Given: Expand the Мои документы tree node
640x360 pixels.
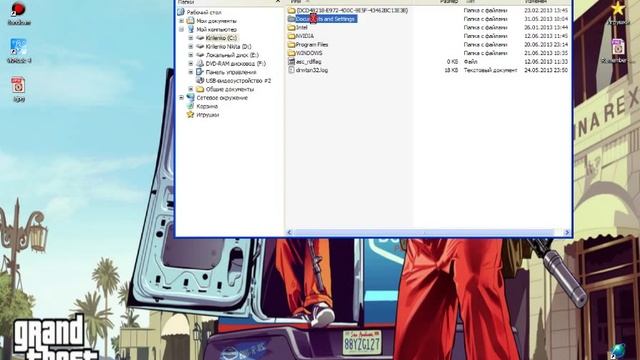Looking at the screenshot, I should pos(182,21).
